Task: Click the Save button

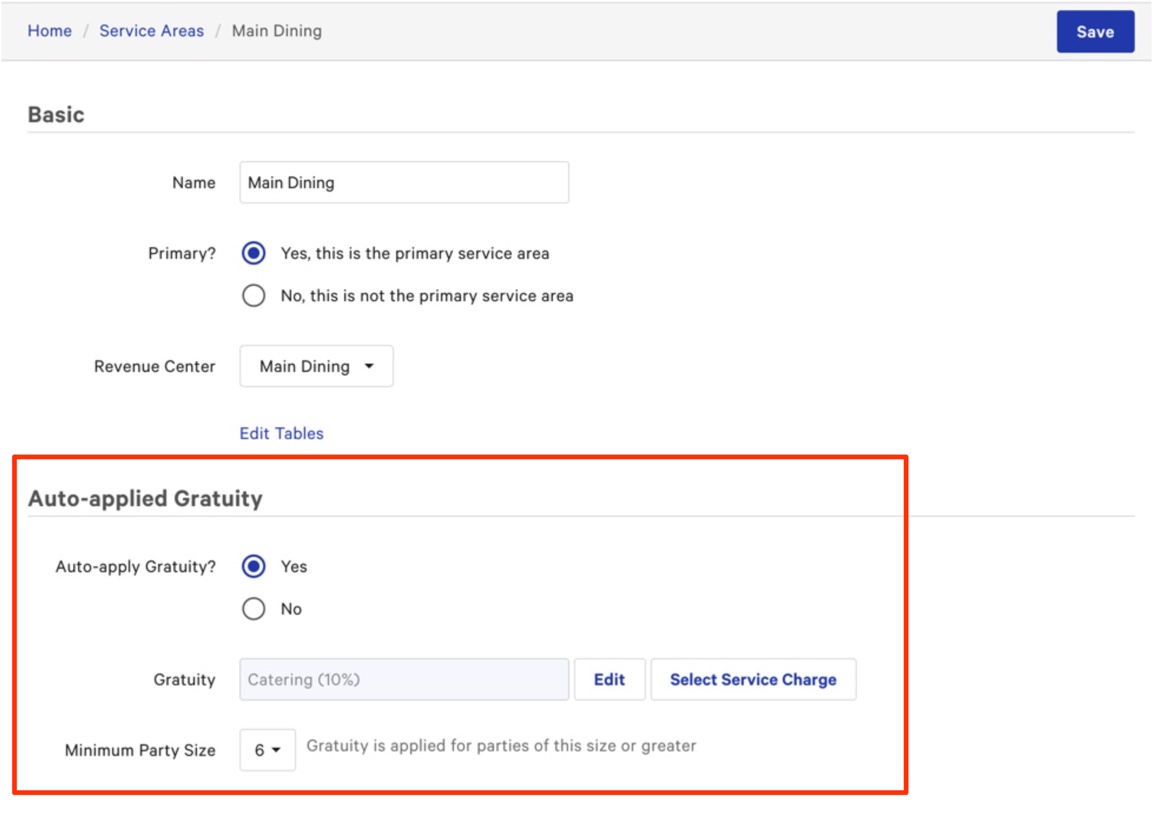Action: point(1095,32)
